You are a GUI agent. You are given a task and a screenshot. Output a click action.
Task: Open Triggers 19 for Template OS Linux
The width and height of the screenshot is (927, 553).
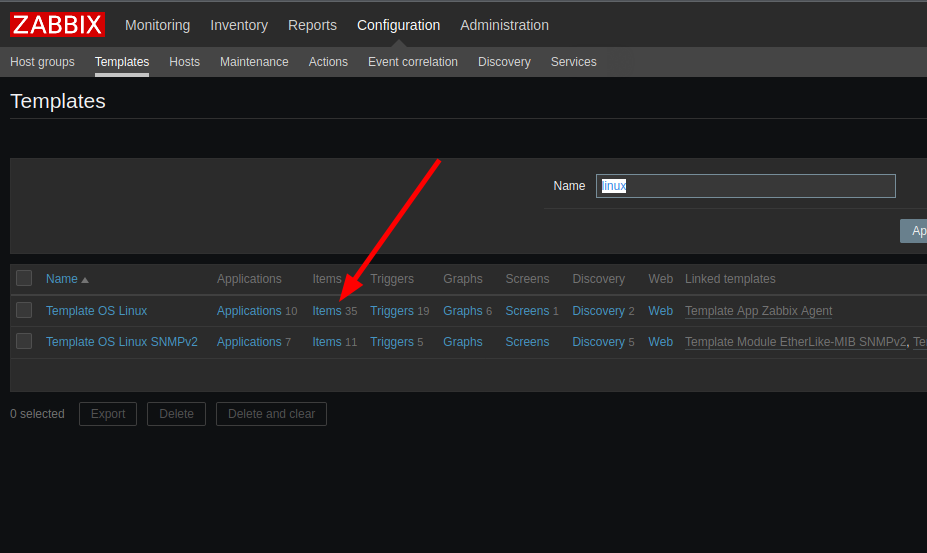coord(391,311)
